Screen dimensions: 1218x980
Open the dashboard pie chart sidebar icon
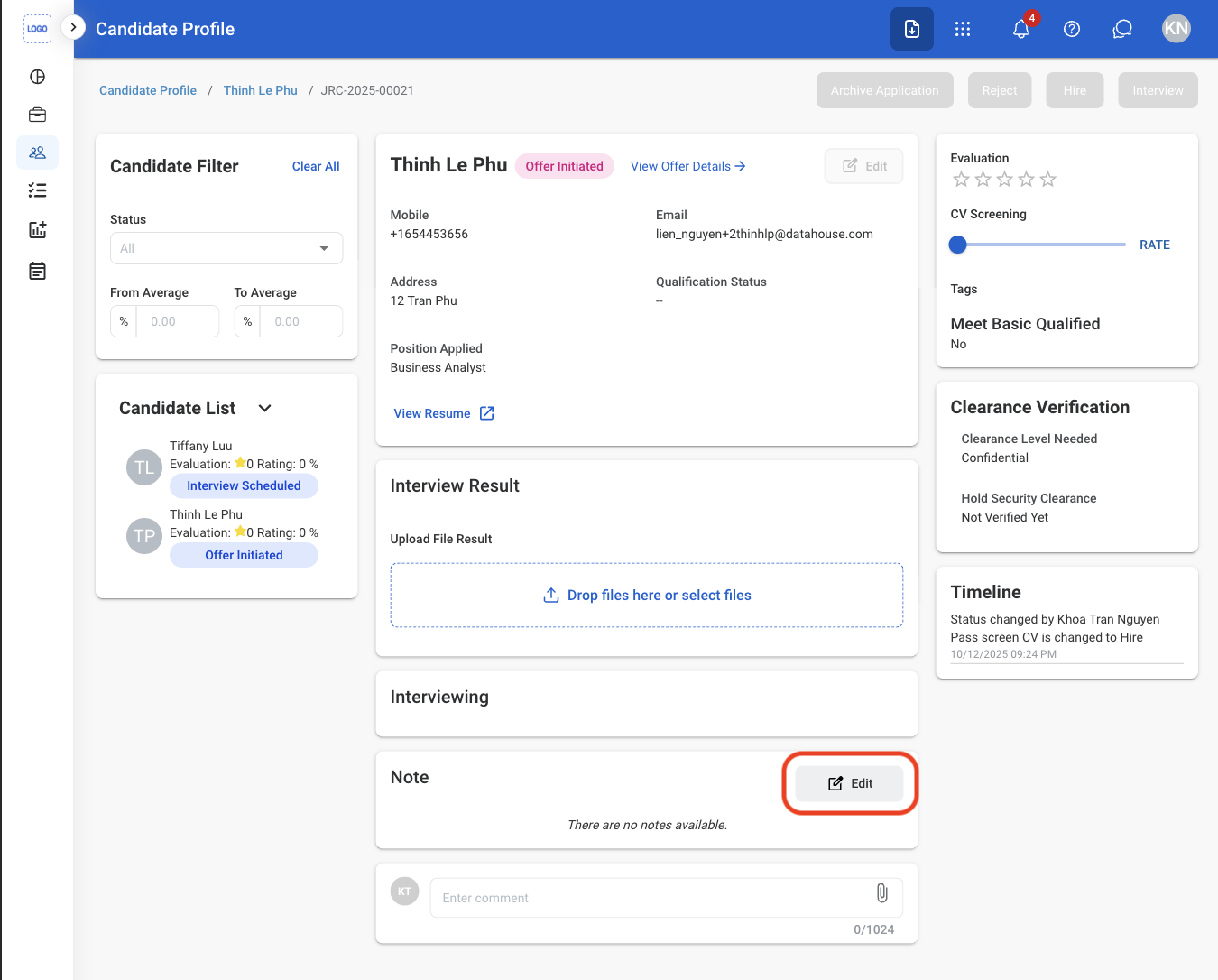(x=37, y=77)
